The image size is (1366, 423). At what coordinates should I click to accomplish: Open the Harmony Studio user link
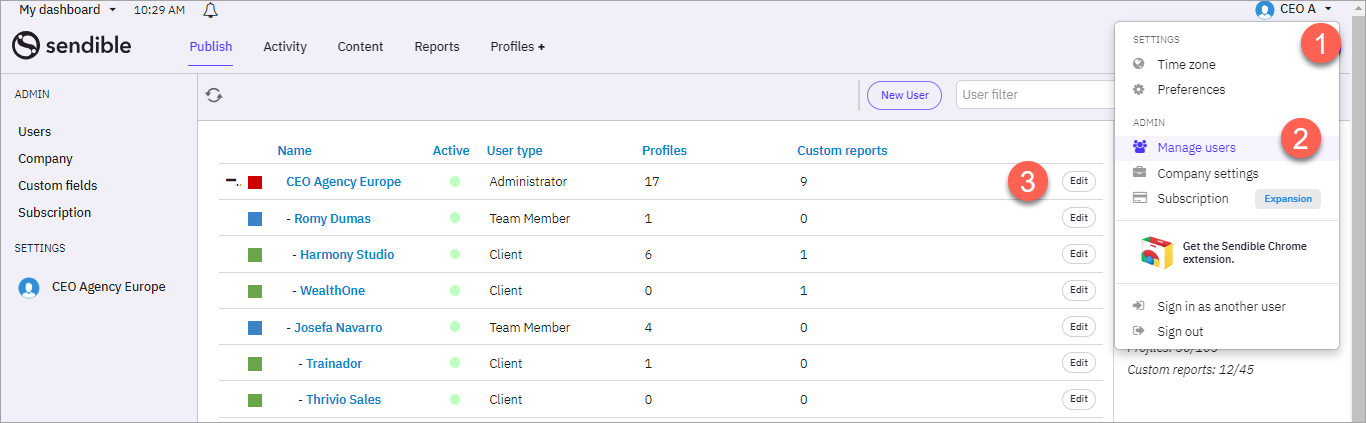tap(347, 254)
